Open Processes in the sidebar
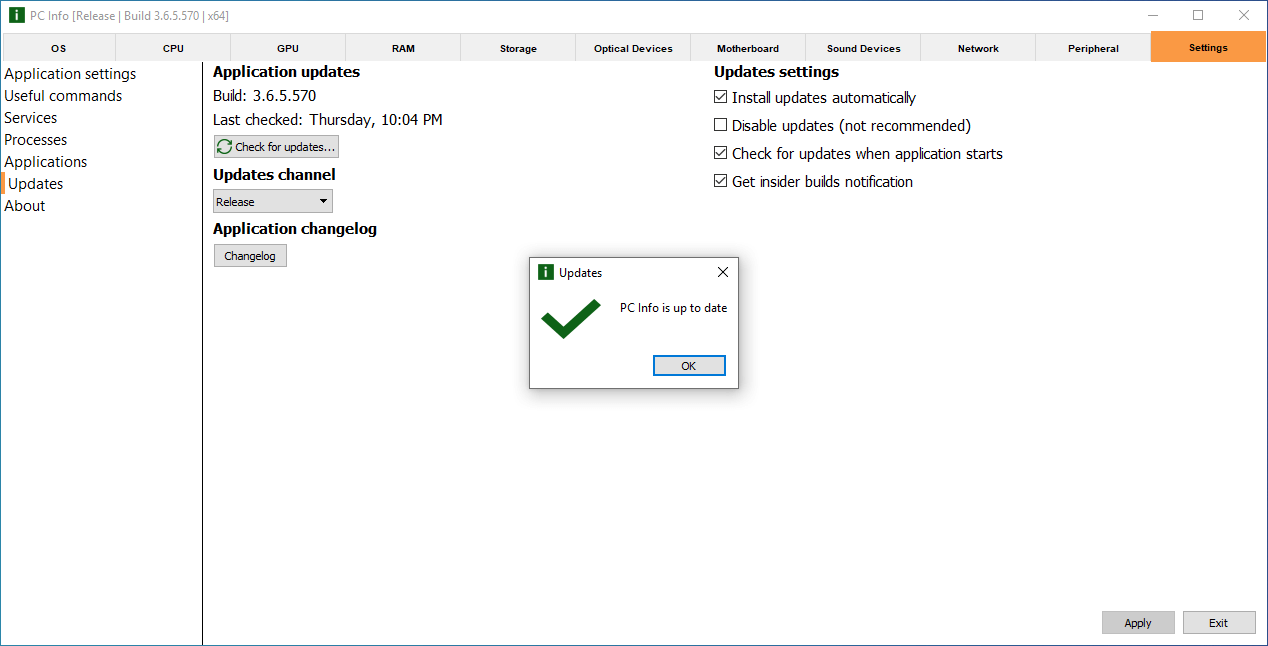Image resolution: width=1268 pixels, height=646 pixels. [36, 140]
